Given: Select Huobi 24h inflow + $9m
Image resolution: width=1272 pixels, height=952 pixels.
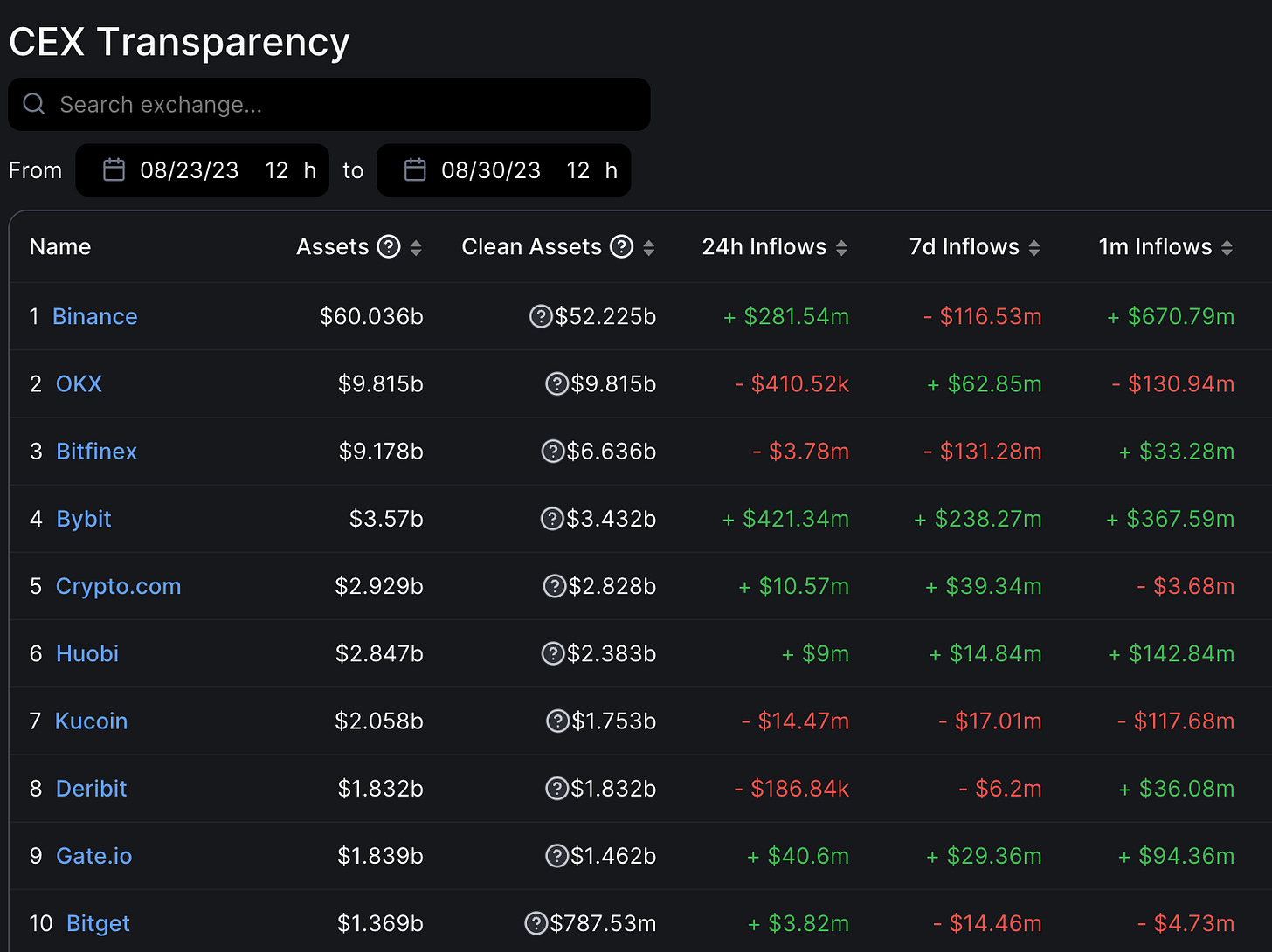Looking at the screenshot, I should point(815,653).
